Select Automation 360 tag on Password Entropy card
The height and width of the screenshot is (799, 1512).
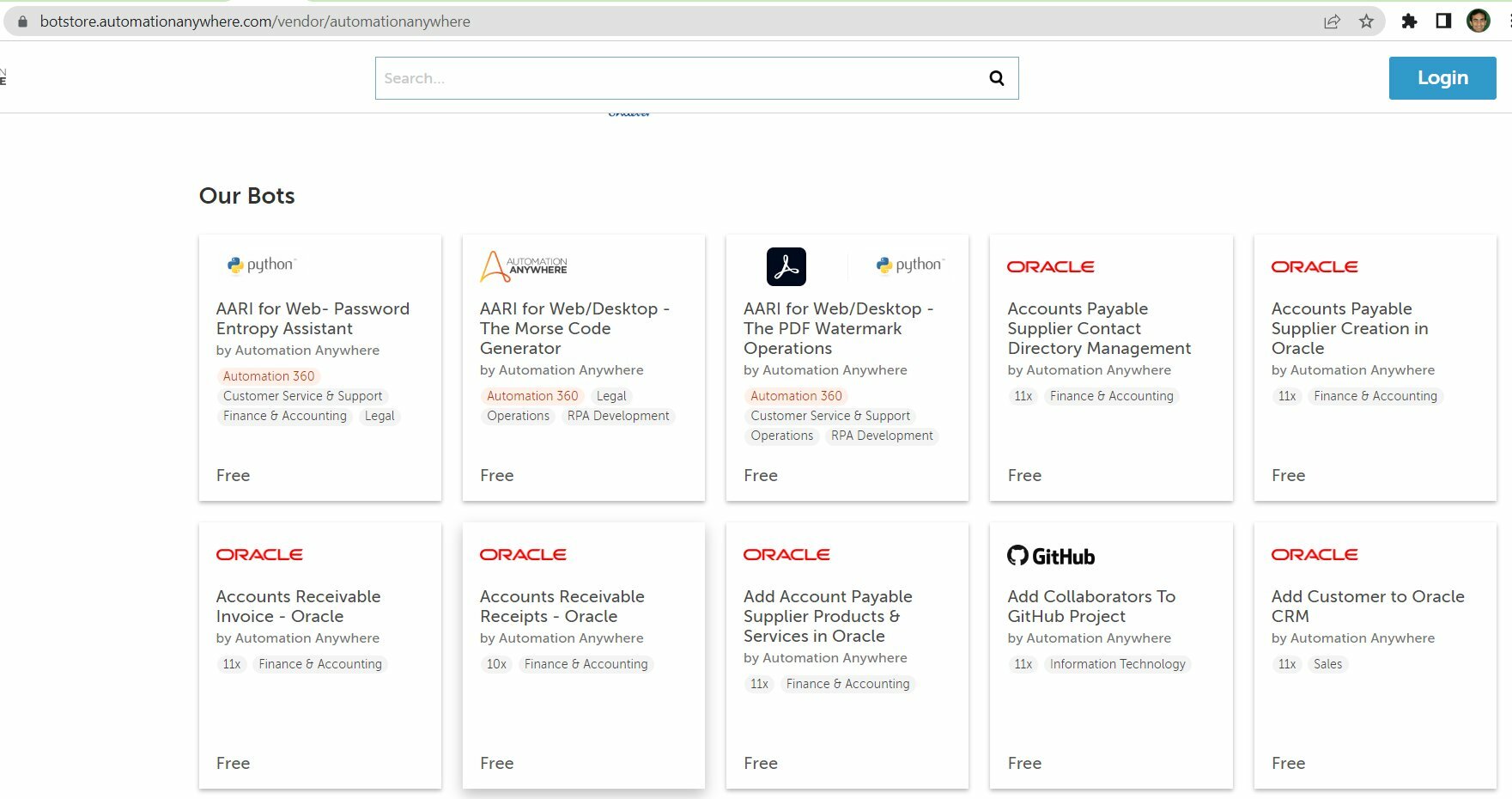269,376
